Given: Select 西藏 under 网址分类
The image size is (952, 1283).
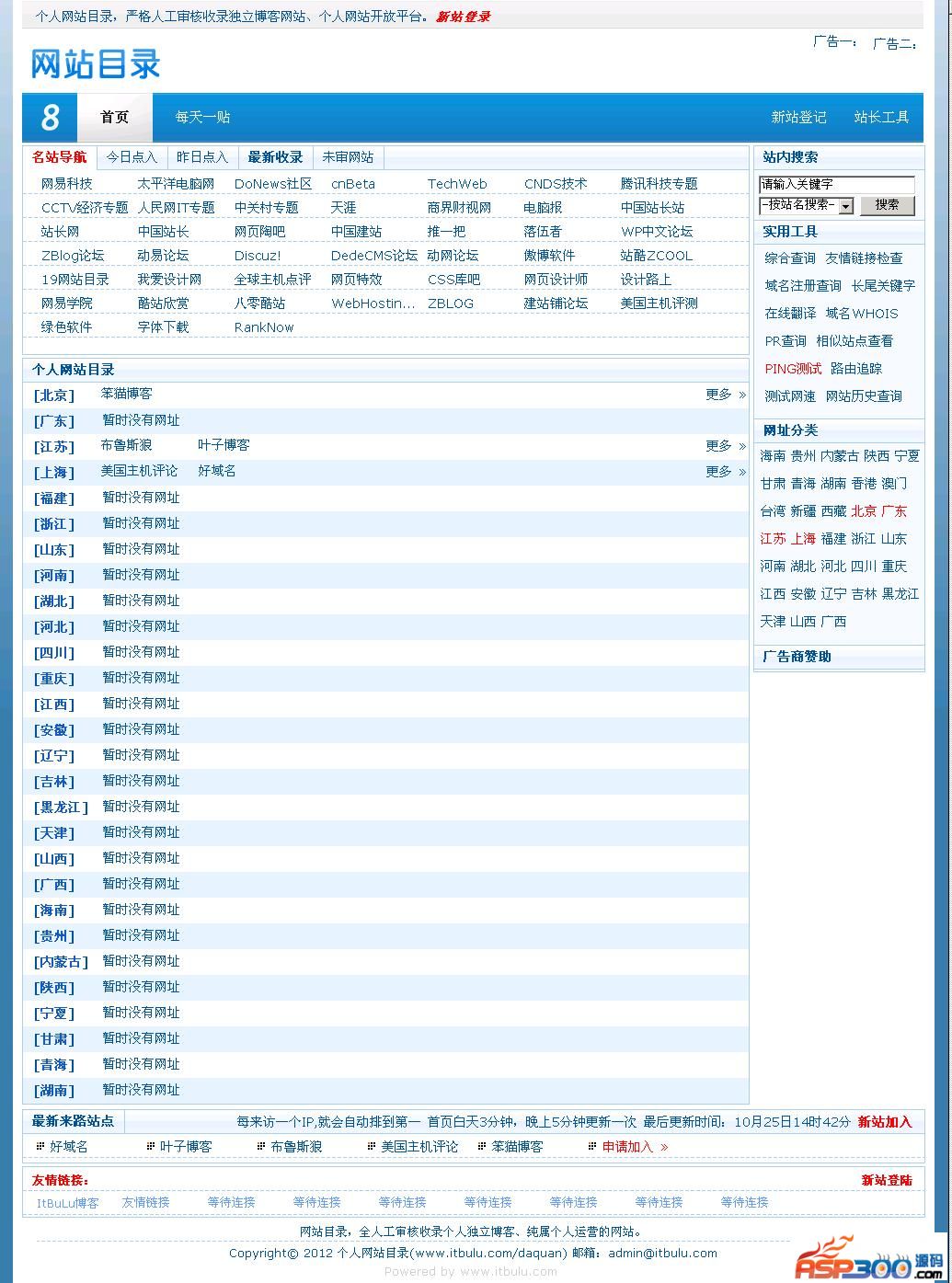Looking at the screenshot, I should pos(833,511).
